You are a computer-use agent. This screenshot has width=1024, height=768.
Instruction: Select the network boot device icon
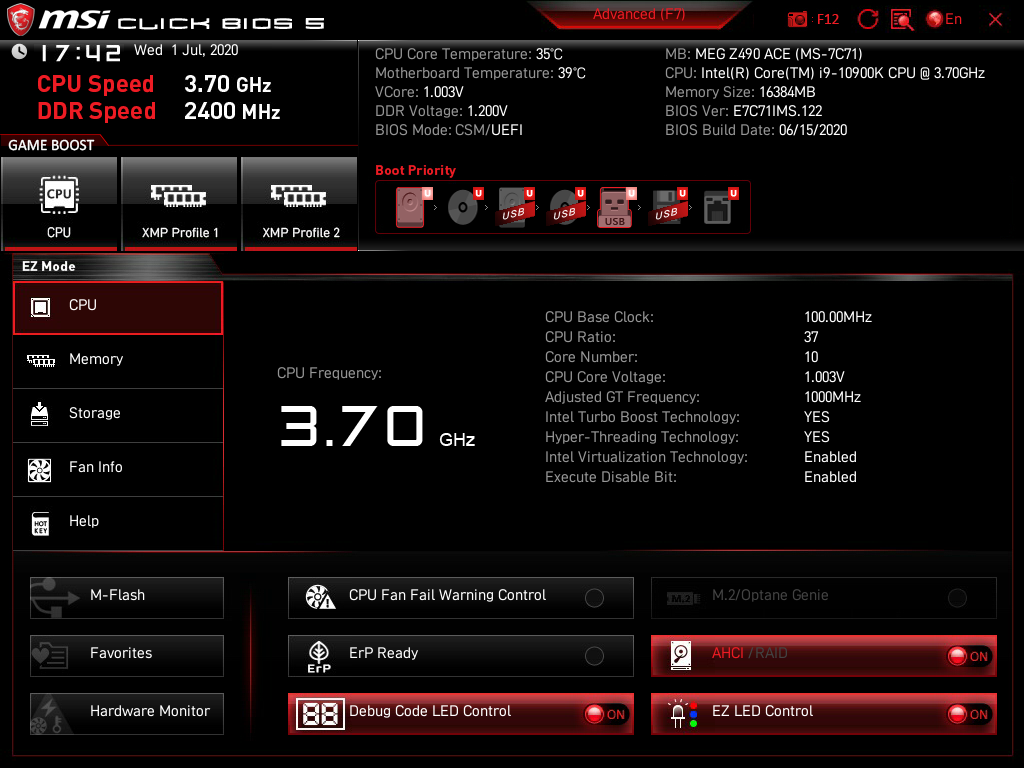click(x=716, y=205)
